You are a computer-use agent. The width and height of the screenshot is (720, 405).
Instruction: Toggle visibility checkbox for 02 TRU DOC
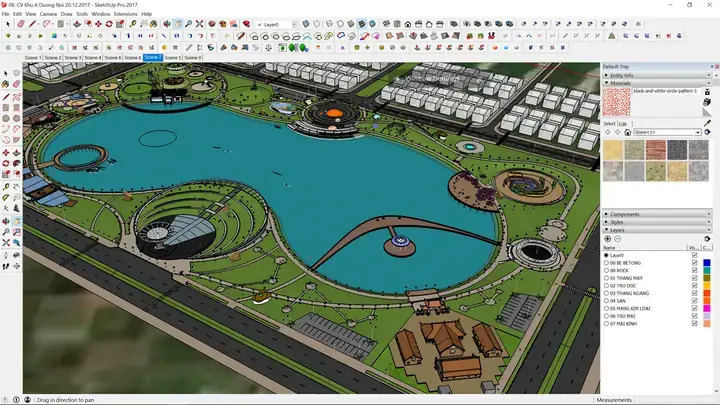point(694,286)
